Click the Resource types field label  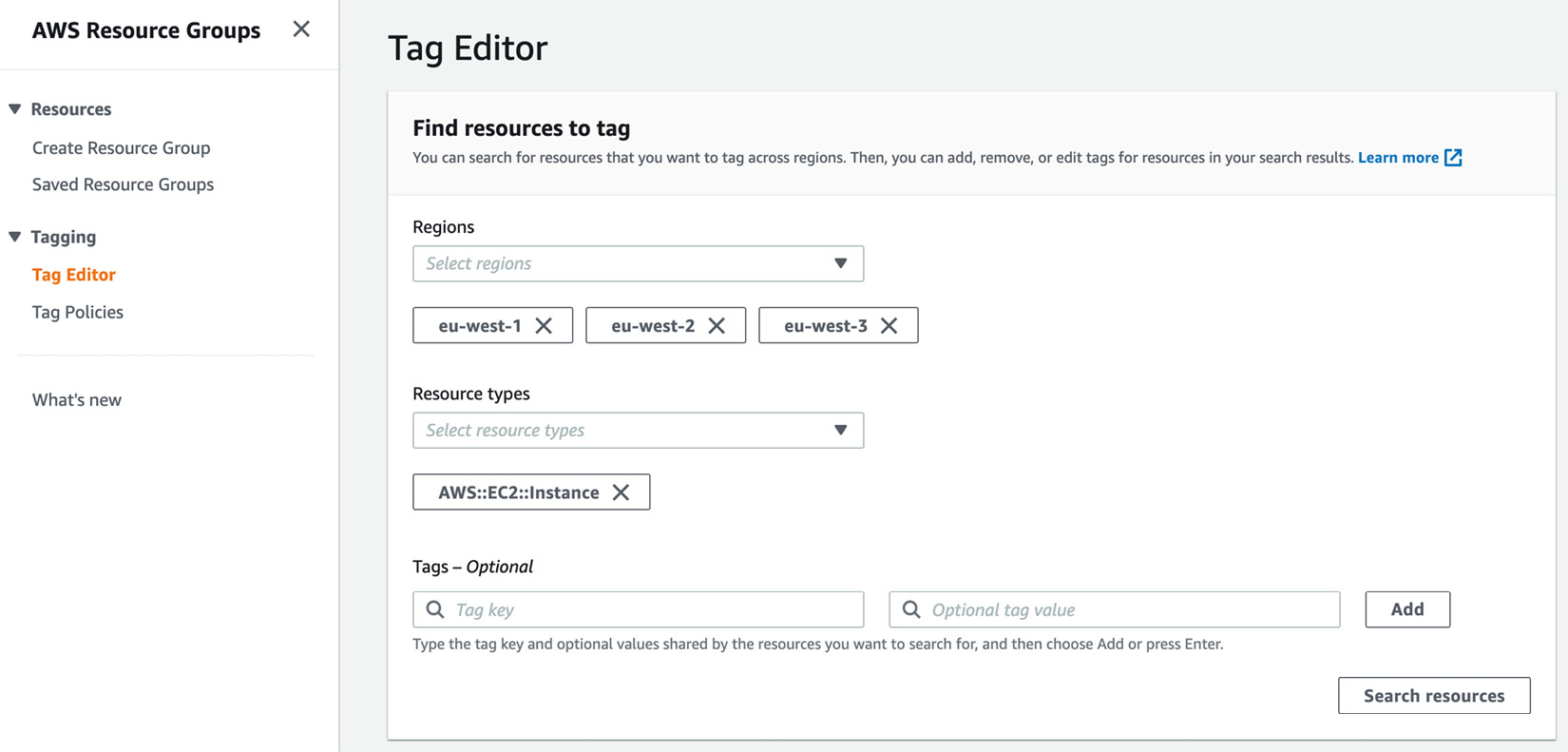[471, 394]
